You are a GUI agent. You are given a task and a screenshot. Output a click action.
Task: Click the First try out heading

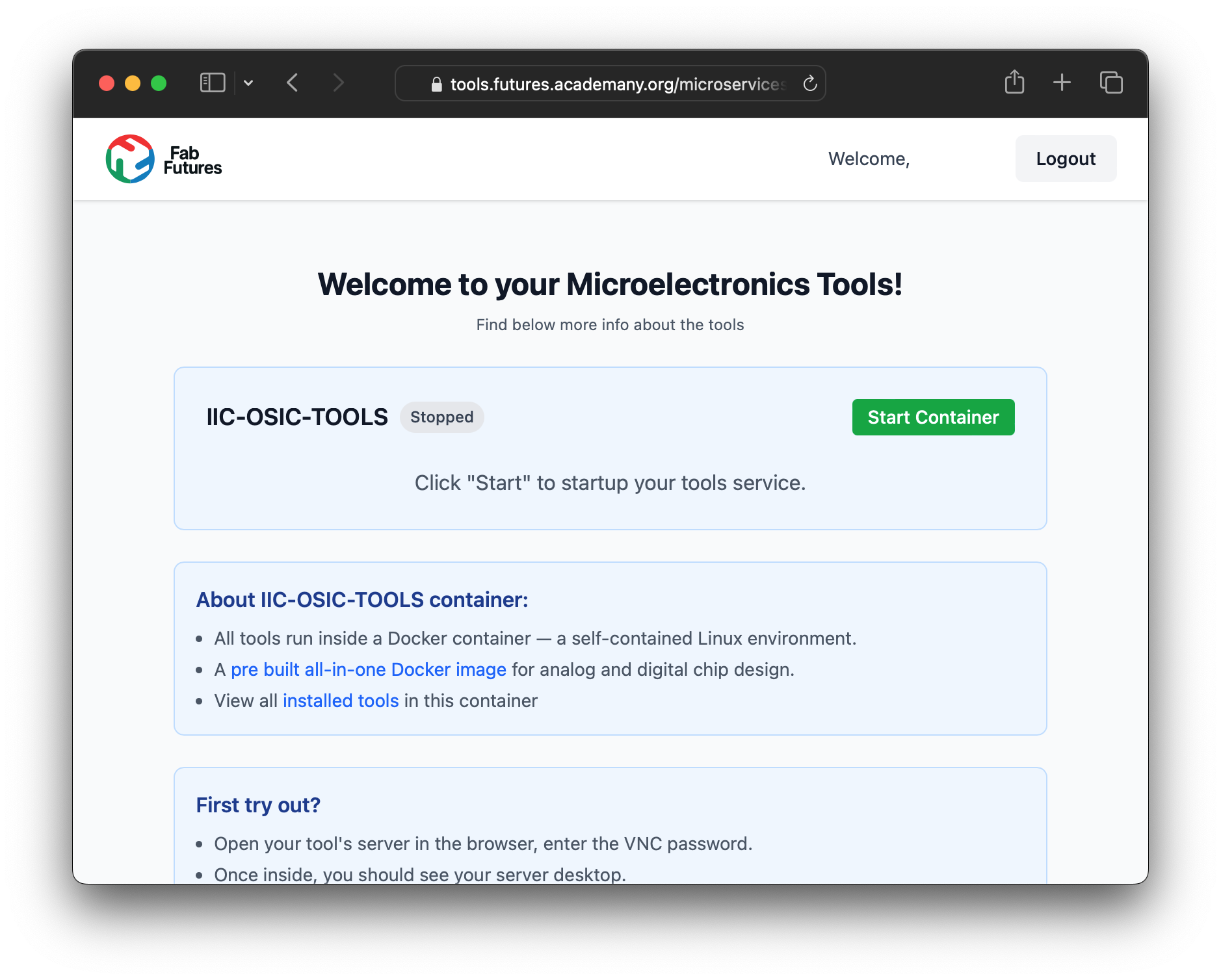click(x=257, y=805)
